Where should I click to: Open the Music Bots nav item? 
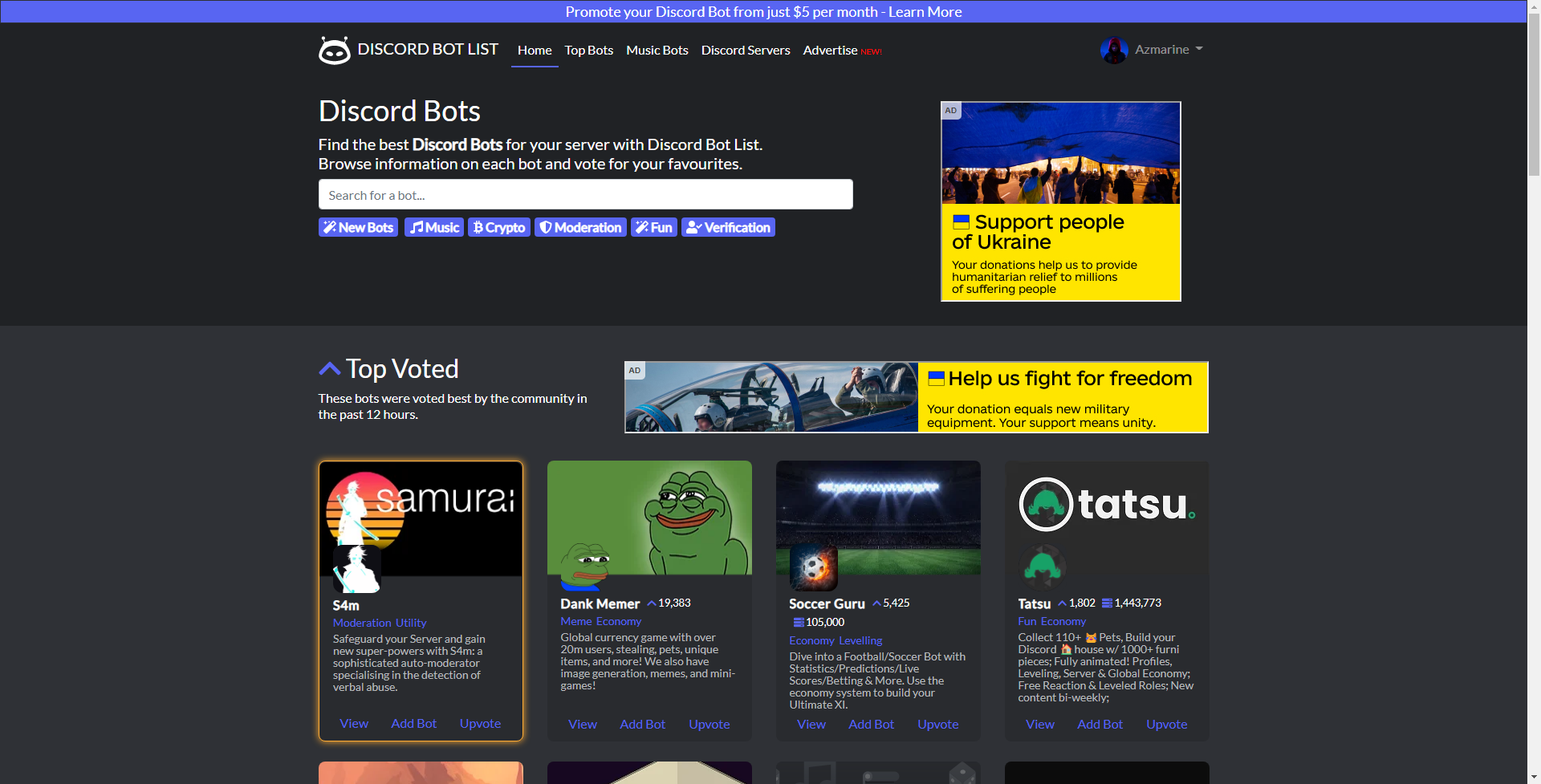[x=657, y=50]
